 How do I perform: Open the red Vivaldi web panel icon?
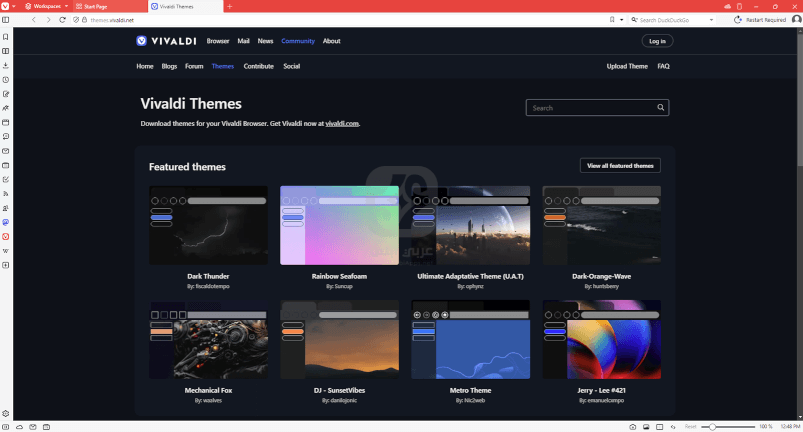(x=6, y=236)
